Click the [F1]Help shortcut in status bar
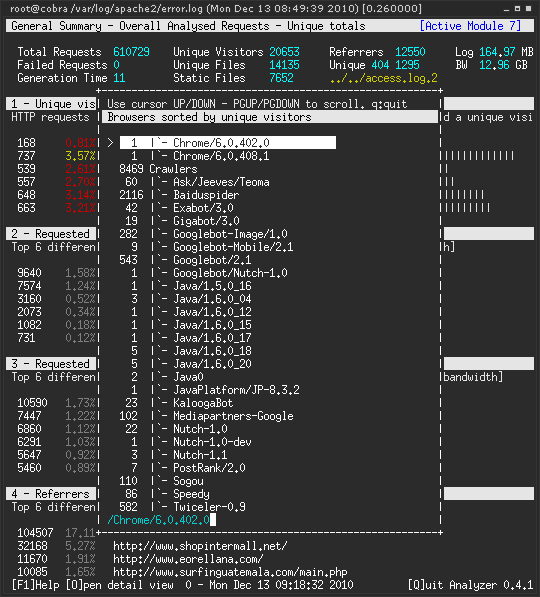540x597 pixels. pos(35,585)
